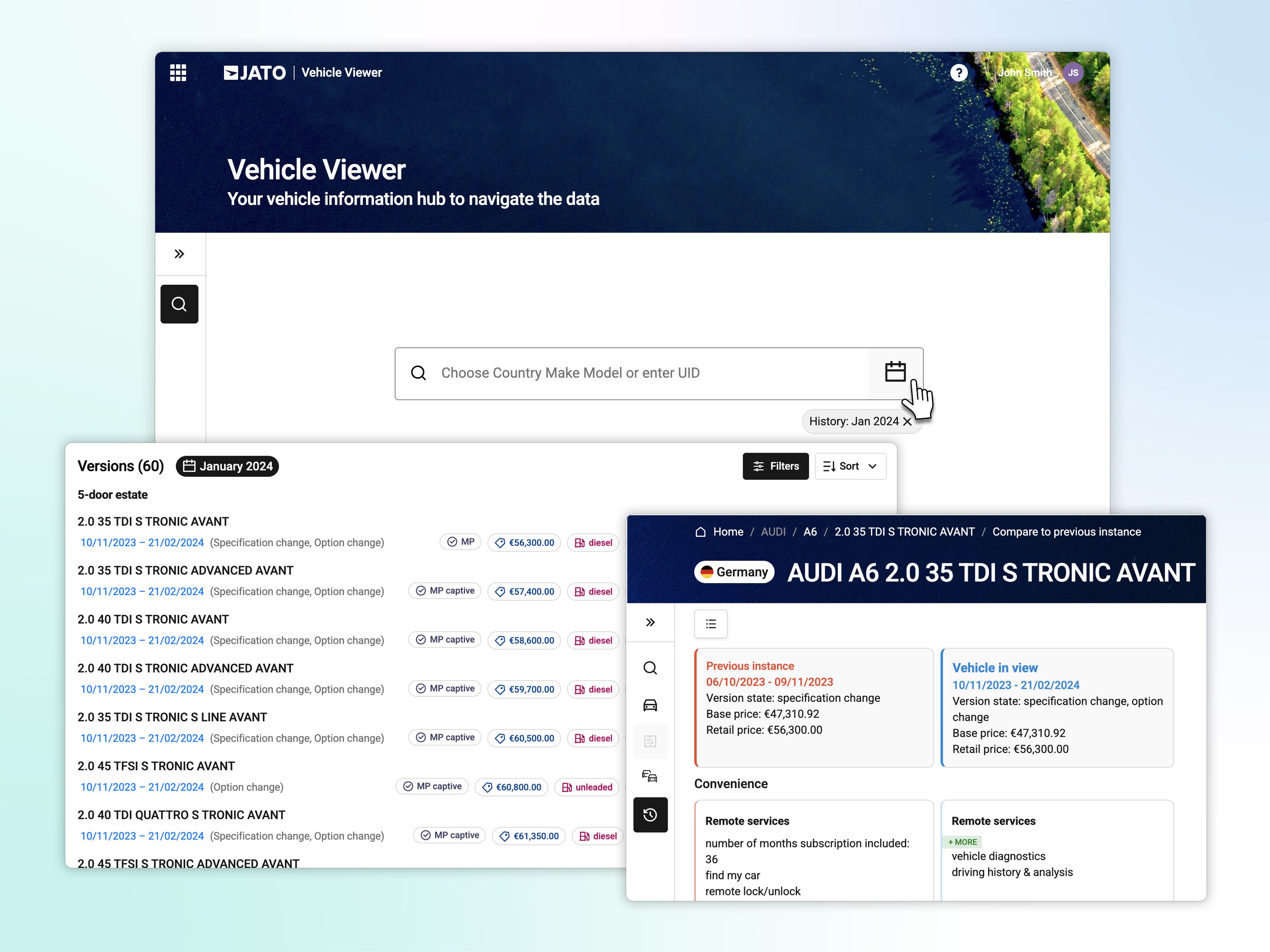Image resolution: width=1270 pixels, height=952 pixels.
Task: Click the €59,700.00 price tag
Action: coord(523,689)
